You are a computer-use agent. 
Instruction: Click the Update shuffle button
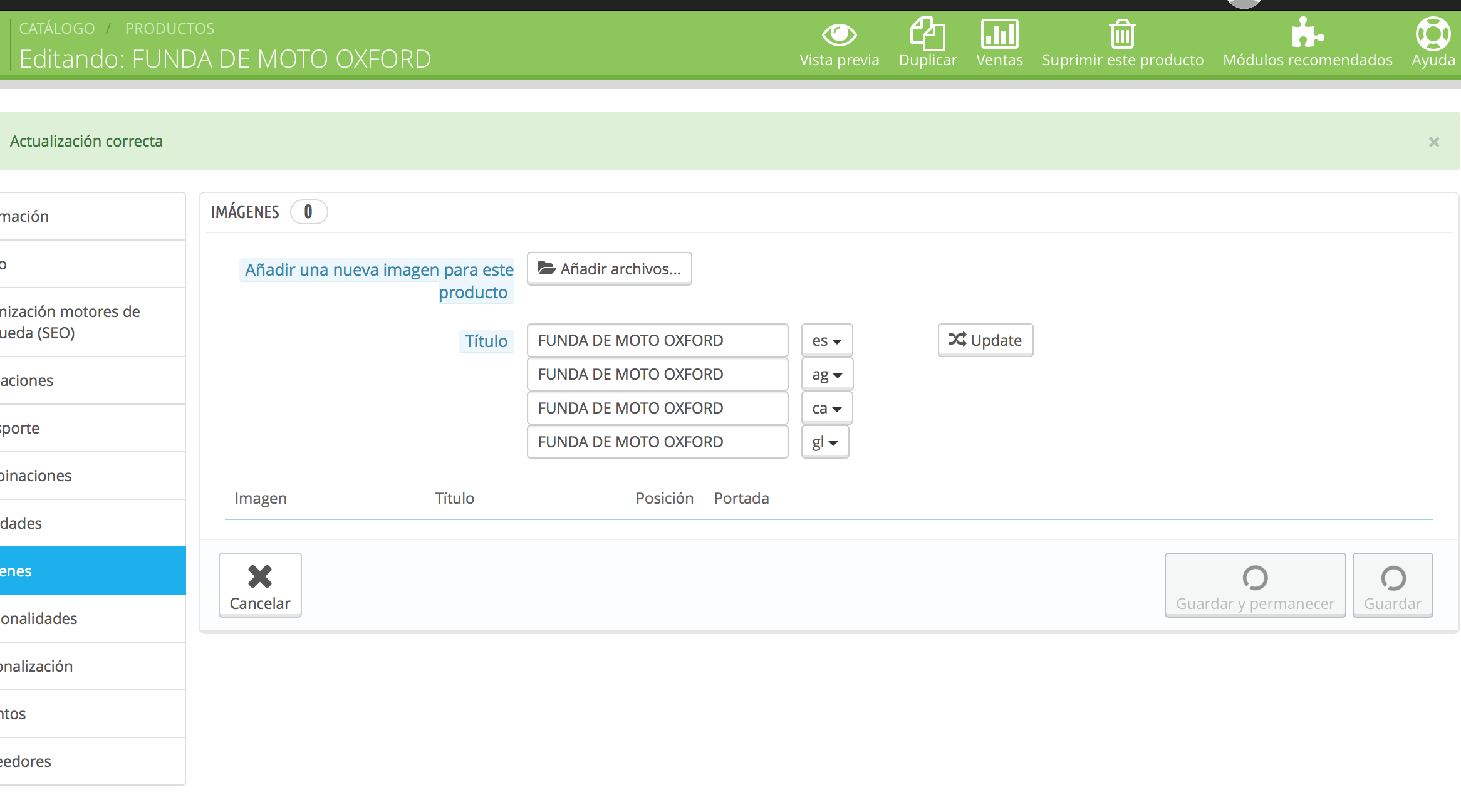pos(985,340)
